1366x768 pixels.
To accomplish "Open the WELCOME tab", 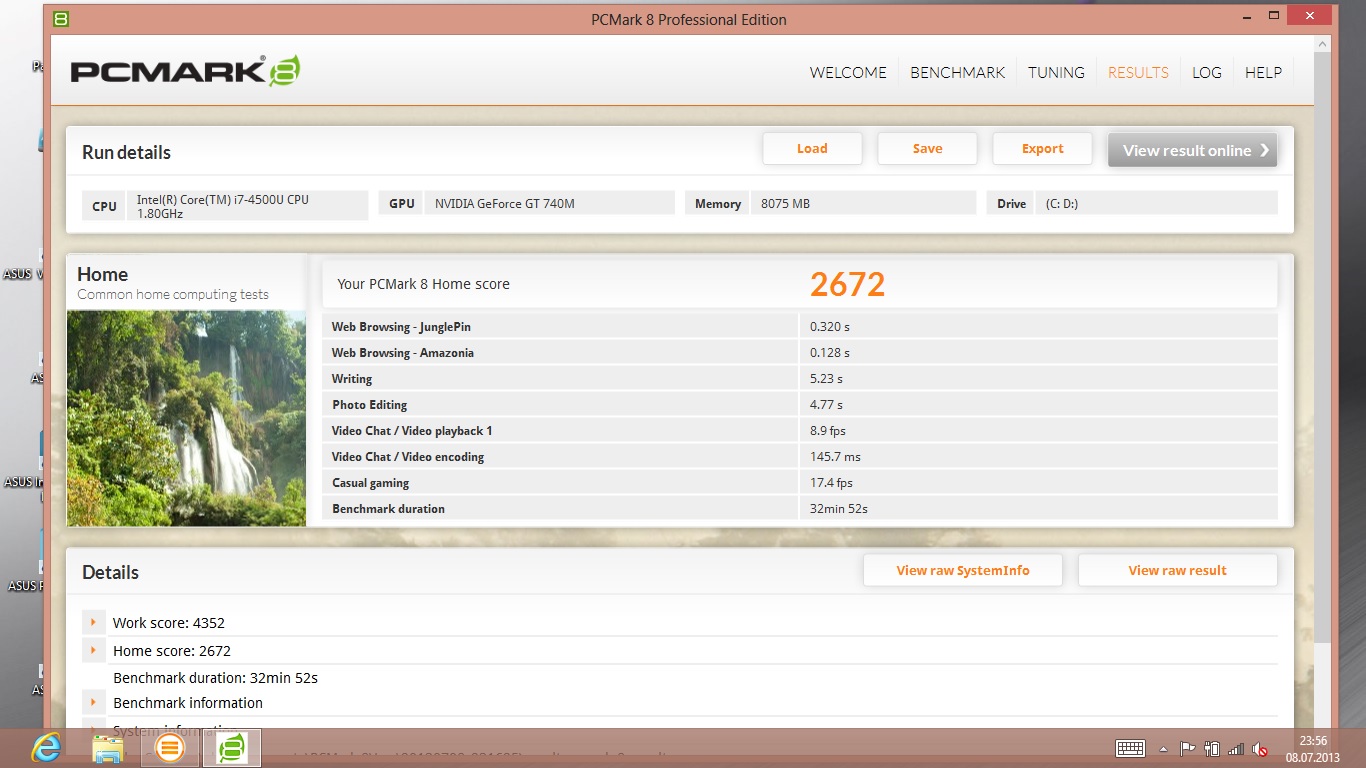I will tap(848, 72).
